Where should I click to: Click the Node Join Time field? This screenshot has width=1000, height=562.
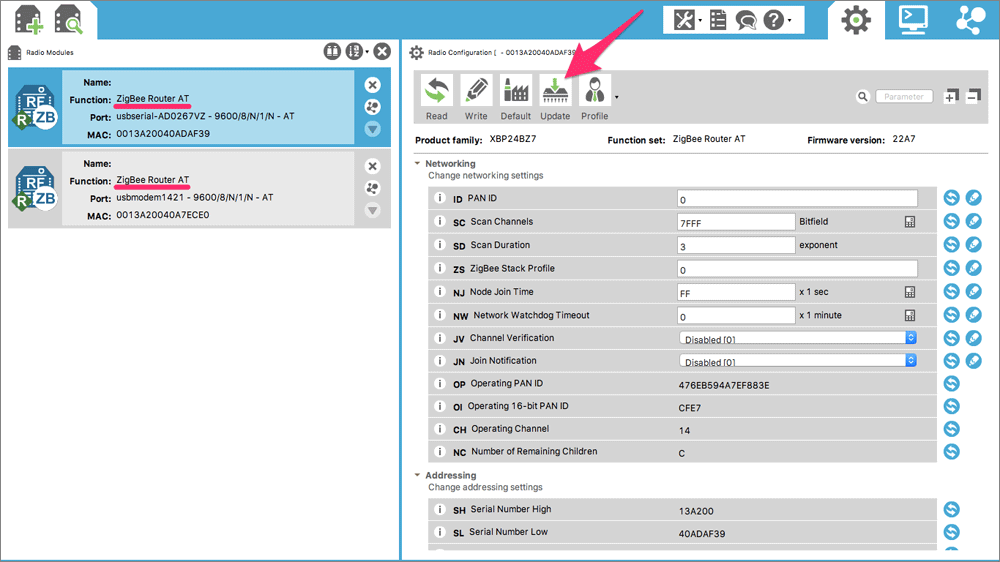pyautogui.click(x=736, y=292)
